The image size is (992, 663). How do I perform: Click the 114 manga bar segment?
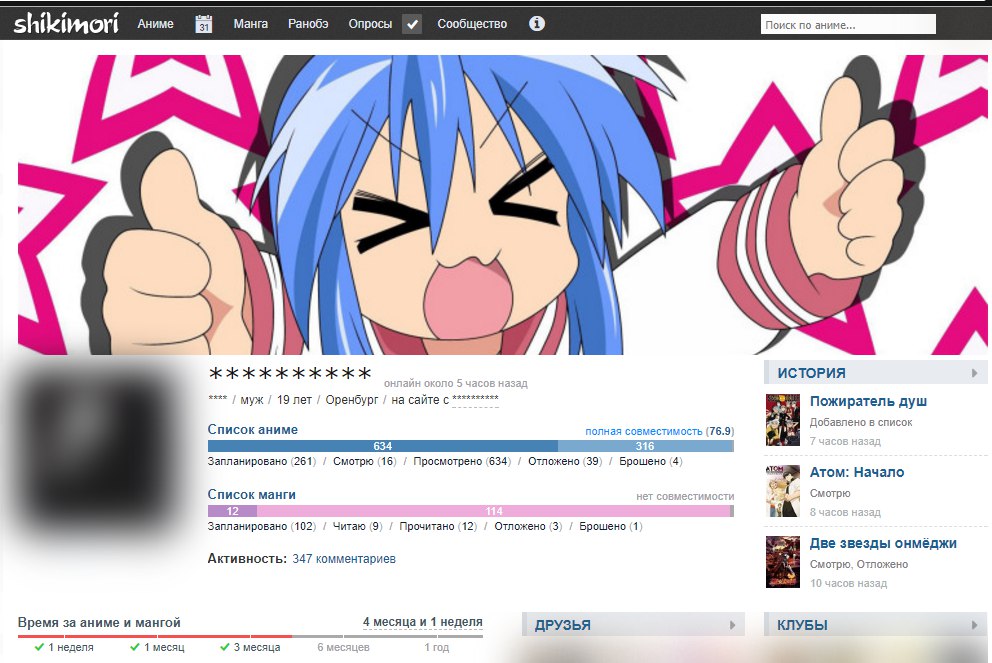(493, 511)
